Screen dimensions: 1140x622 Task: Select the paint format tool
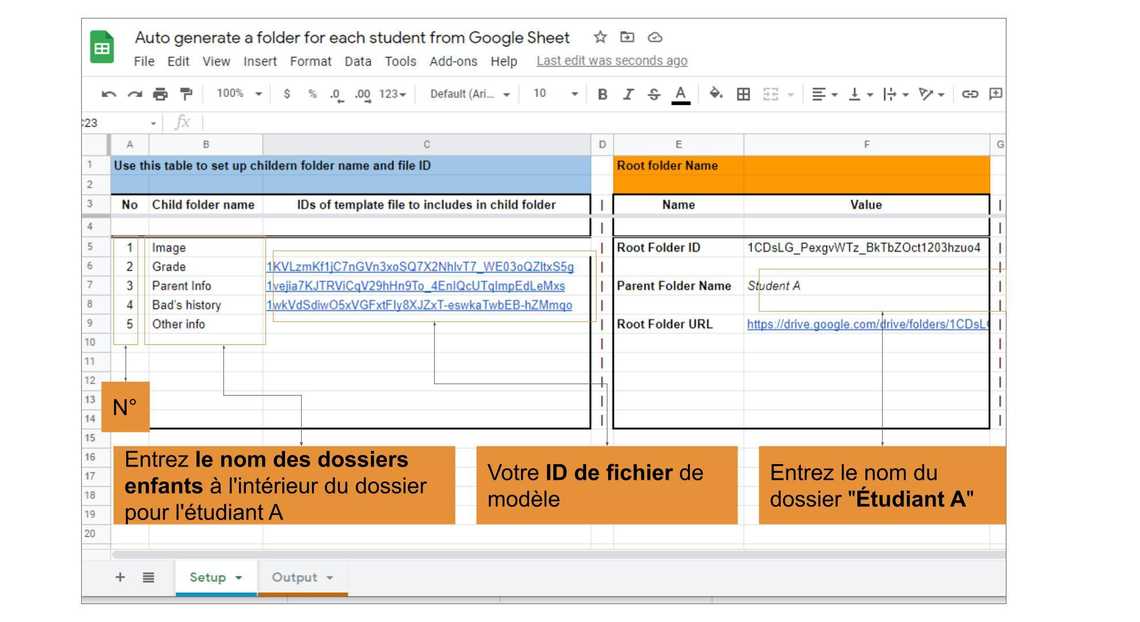pyautogui.click(x=186, y=94)
